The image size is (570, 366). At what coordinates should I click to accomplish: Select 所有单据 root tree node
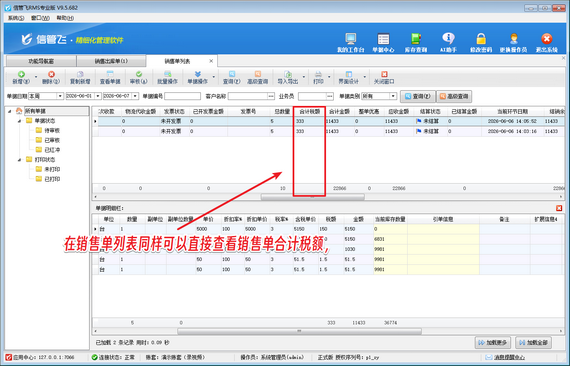coord(35,111)
